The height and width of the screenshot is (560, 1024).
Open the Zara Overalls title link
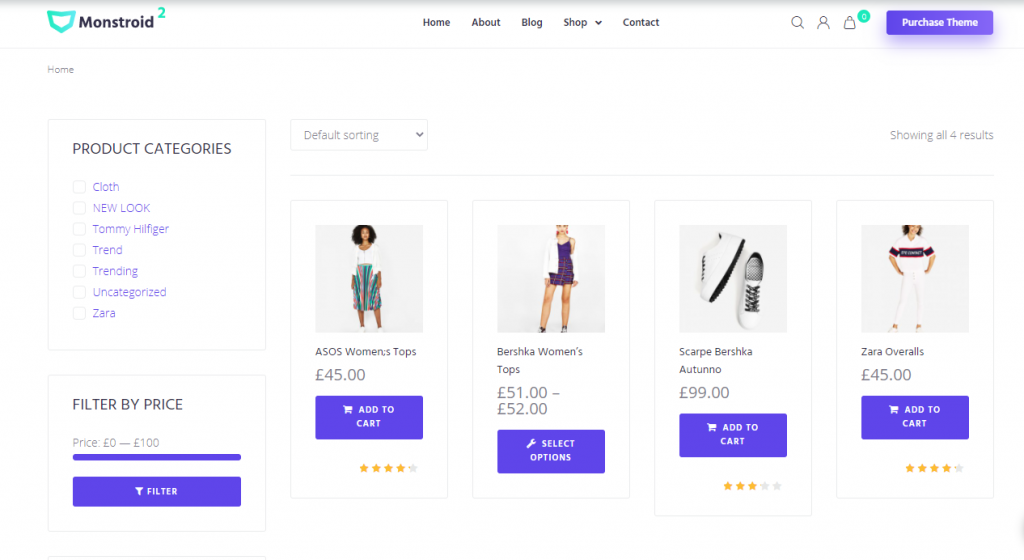tap(892, 351)
